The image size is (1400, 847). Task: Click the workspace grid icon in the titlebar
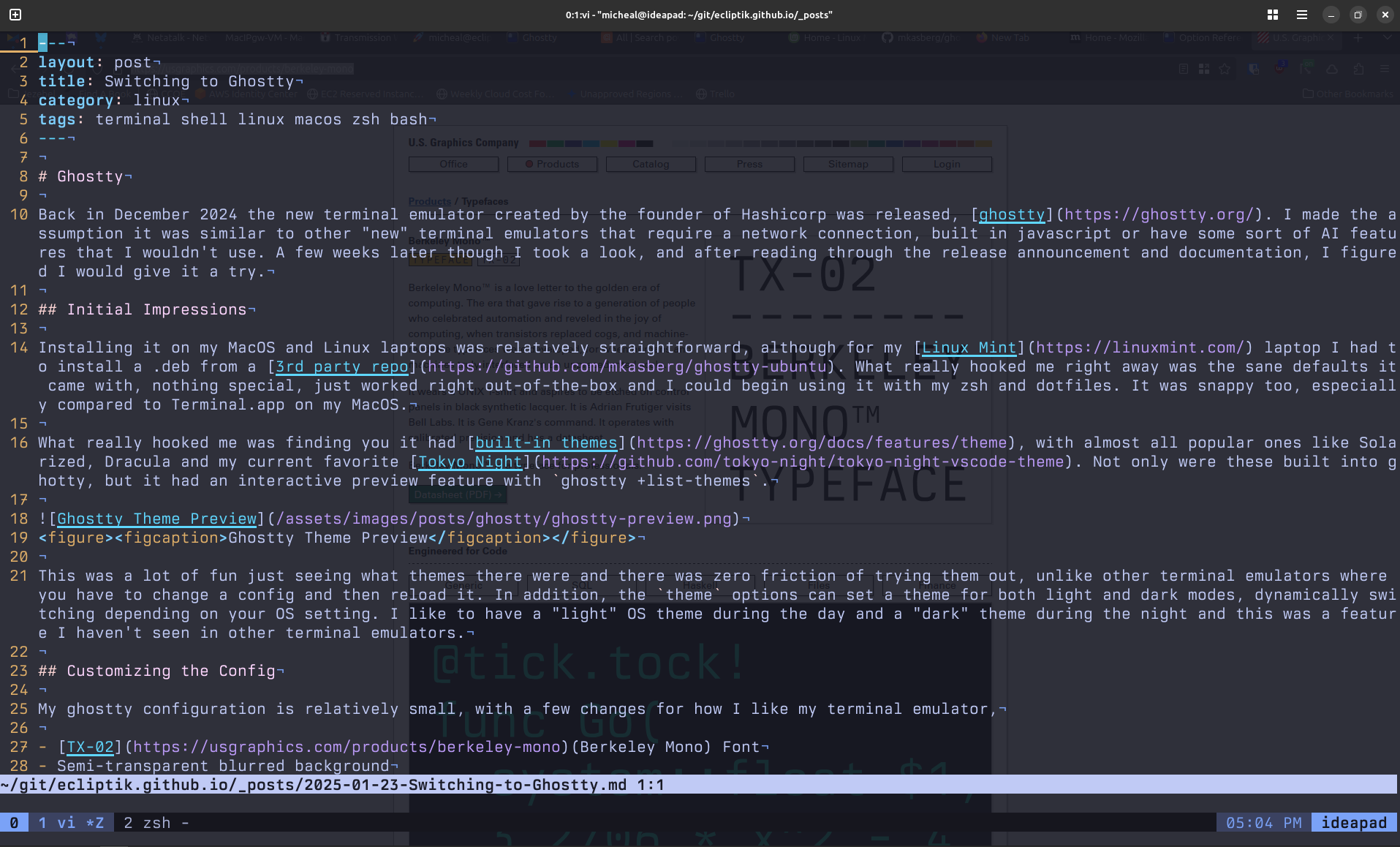pos(1273,14)
